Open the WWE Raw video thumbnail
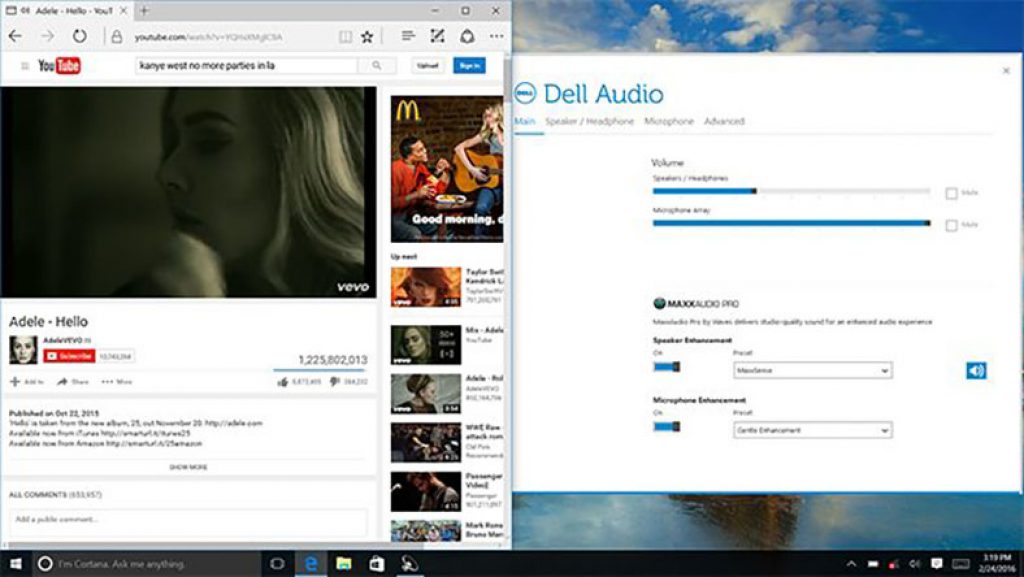Screen dimensions: 1024x577 426,443
